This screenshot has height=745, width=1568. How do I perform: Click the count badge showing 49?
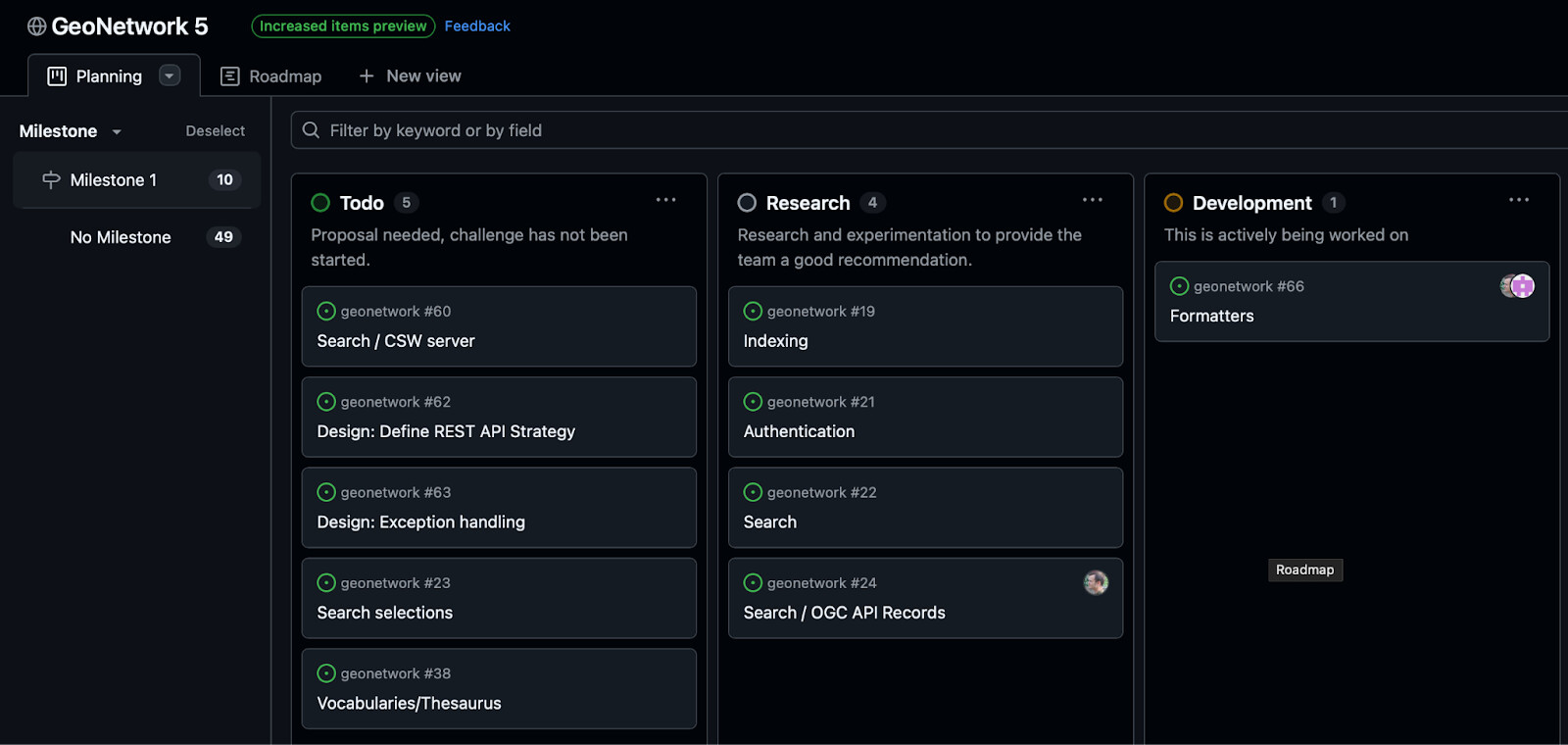click(x=223, y=237)
